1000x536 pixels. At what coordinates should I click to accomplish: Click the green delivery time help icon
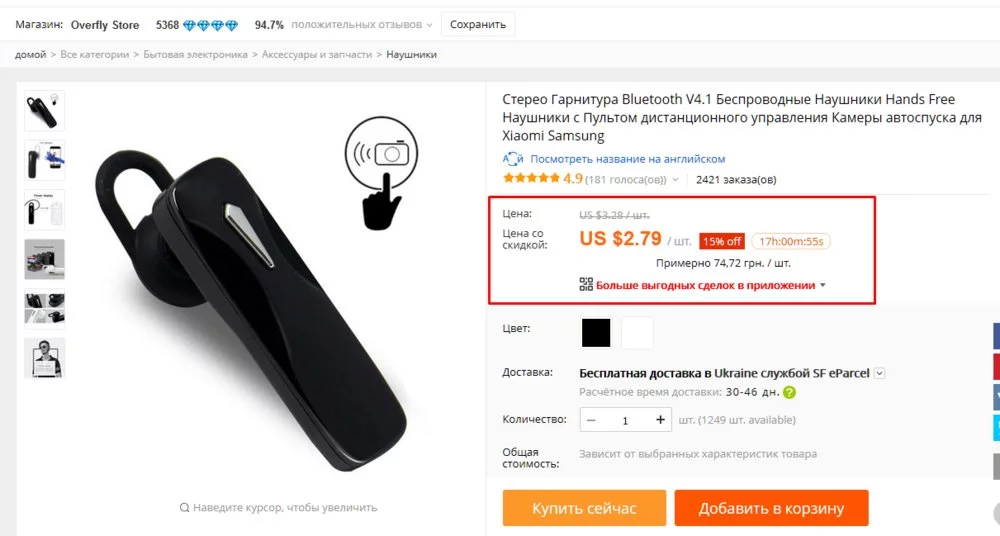[789, 393]
